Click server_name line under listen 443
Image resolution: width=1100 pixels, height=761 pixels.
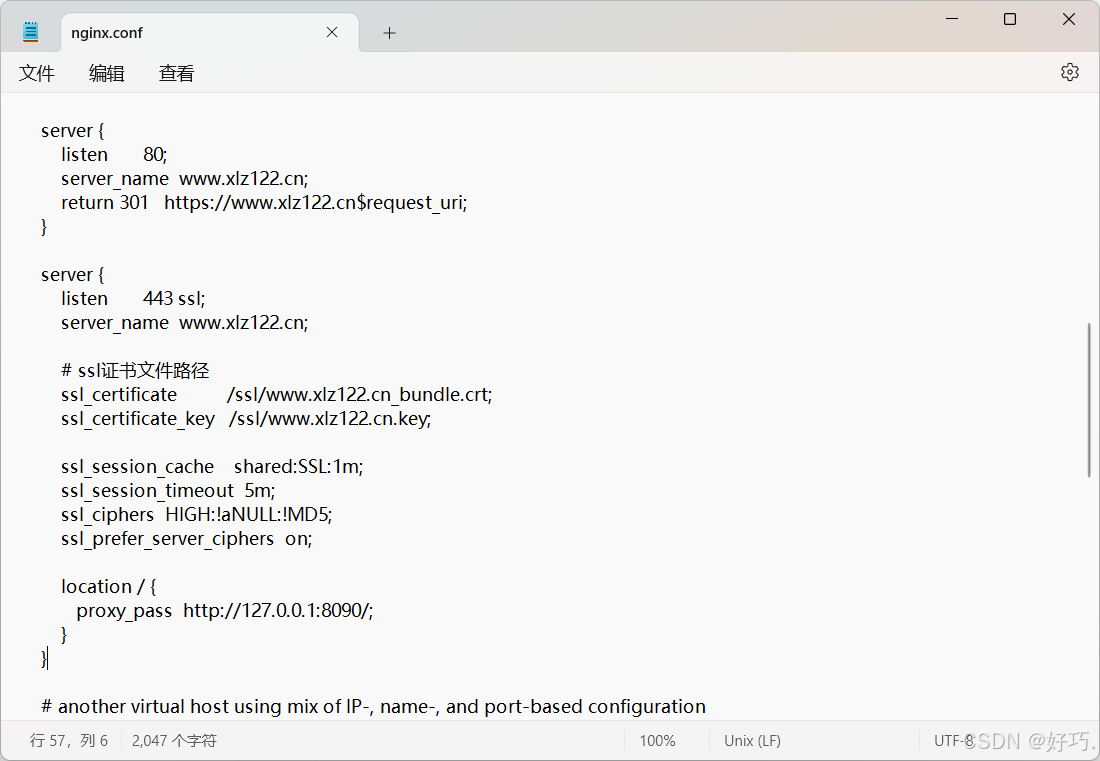point(185,323)
